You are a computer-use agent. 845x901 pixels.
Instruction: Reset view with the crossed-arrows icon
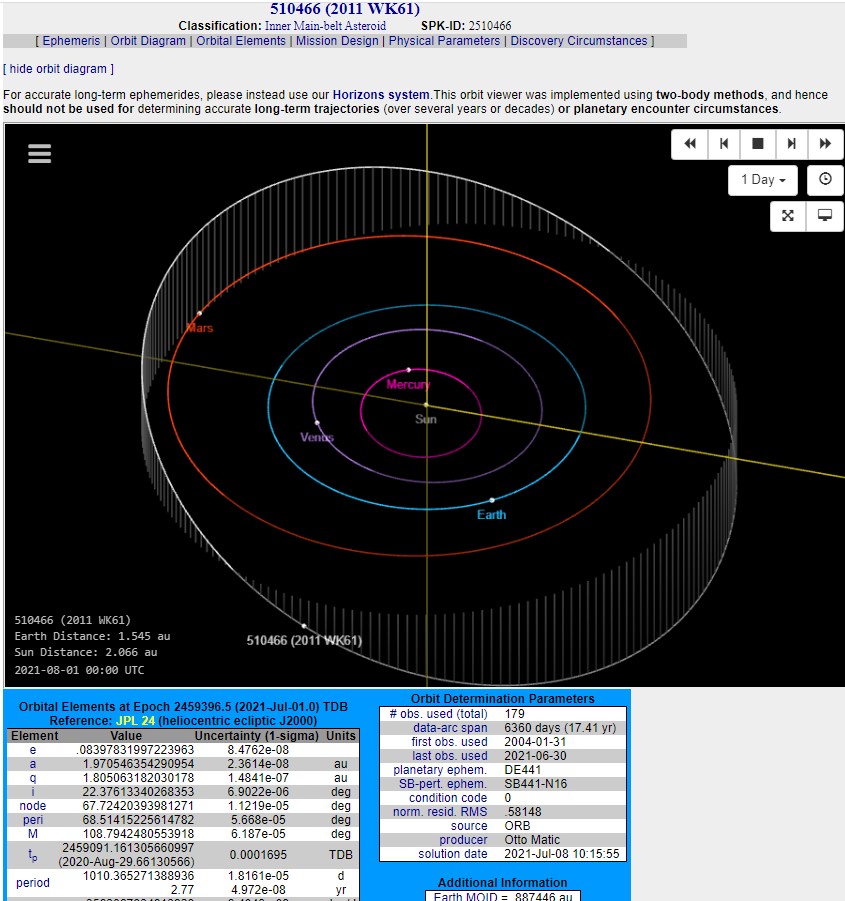point(788,216)
